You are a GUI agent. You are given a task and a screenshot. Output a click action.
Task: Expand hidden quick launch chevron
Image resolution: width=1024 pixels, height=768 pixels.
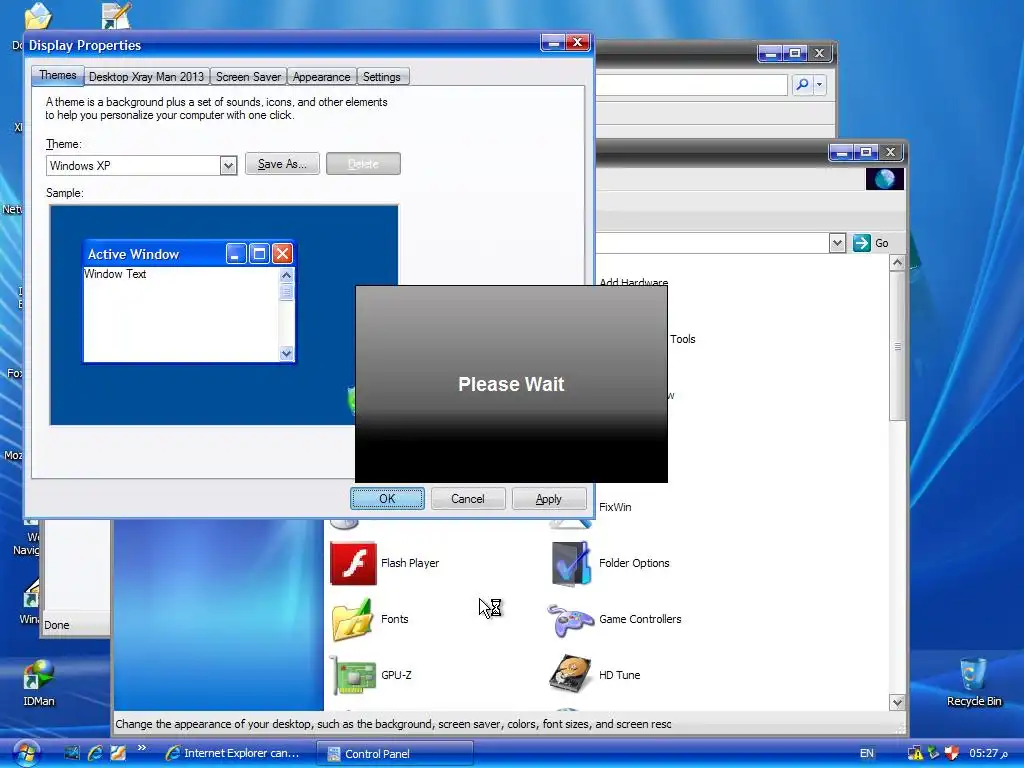[141, 748]
